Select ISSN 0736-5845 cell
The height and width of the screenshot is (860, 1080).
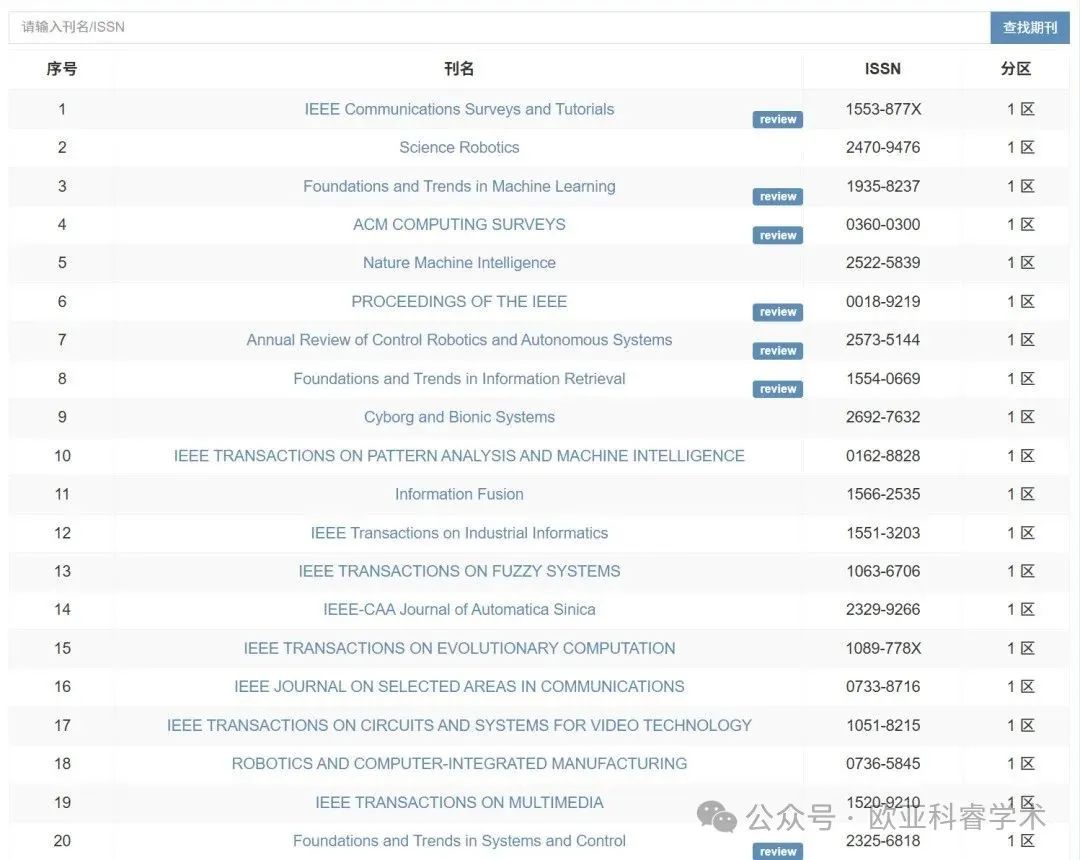pos(883,764)
